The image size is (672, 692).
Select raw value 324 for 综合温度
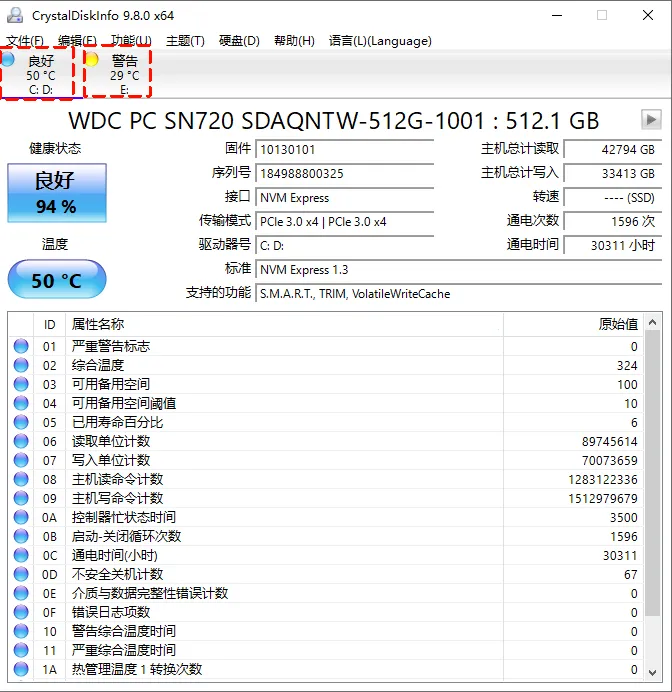pyautogui.click(x=627, y=365)
